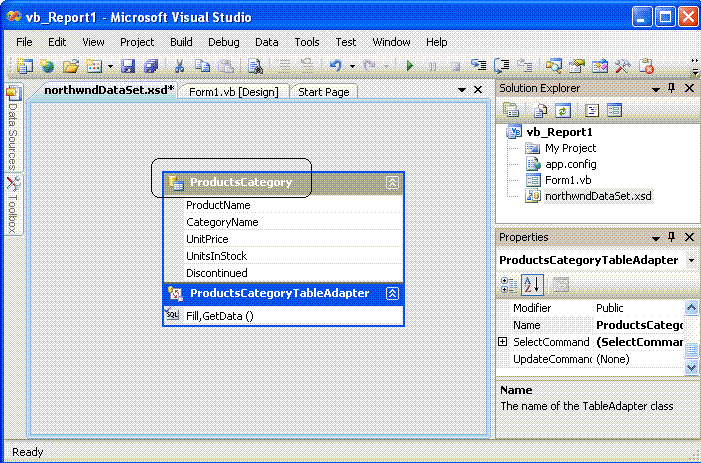Collapse the ProductsCategoryTableAdapter section with its chevron
701x463 pixels.
(x=392, y=293)
